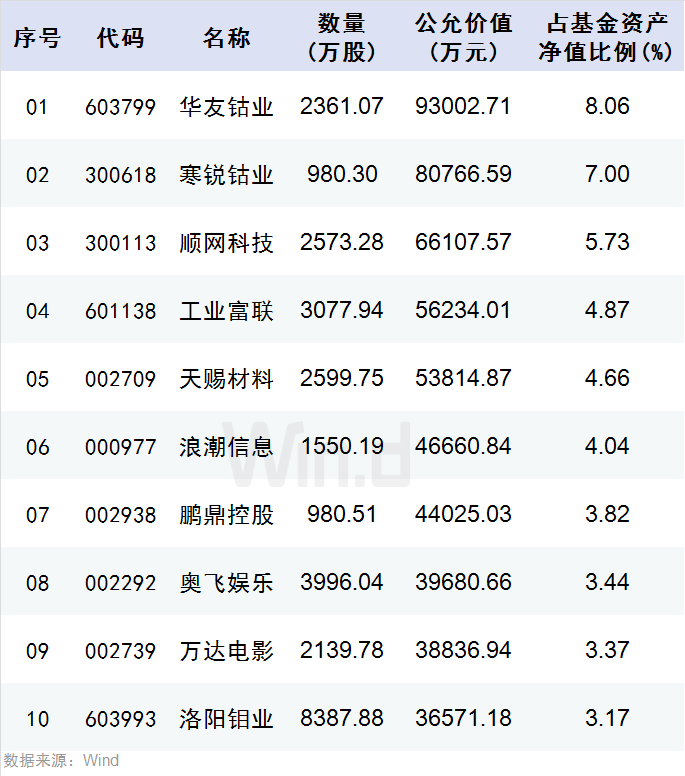Select stock code 300618

[x=120, y=175]
